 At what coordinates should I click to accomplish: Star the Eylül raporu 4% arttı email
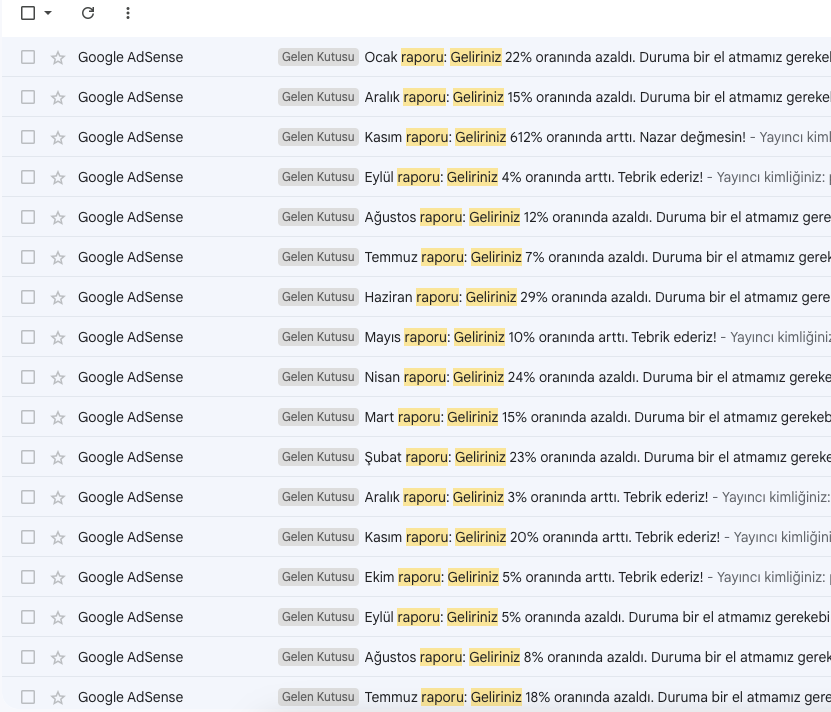pyautogui.click(x=58, y=178)
